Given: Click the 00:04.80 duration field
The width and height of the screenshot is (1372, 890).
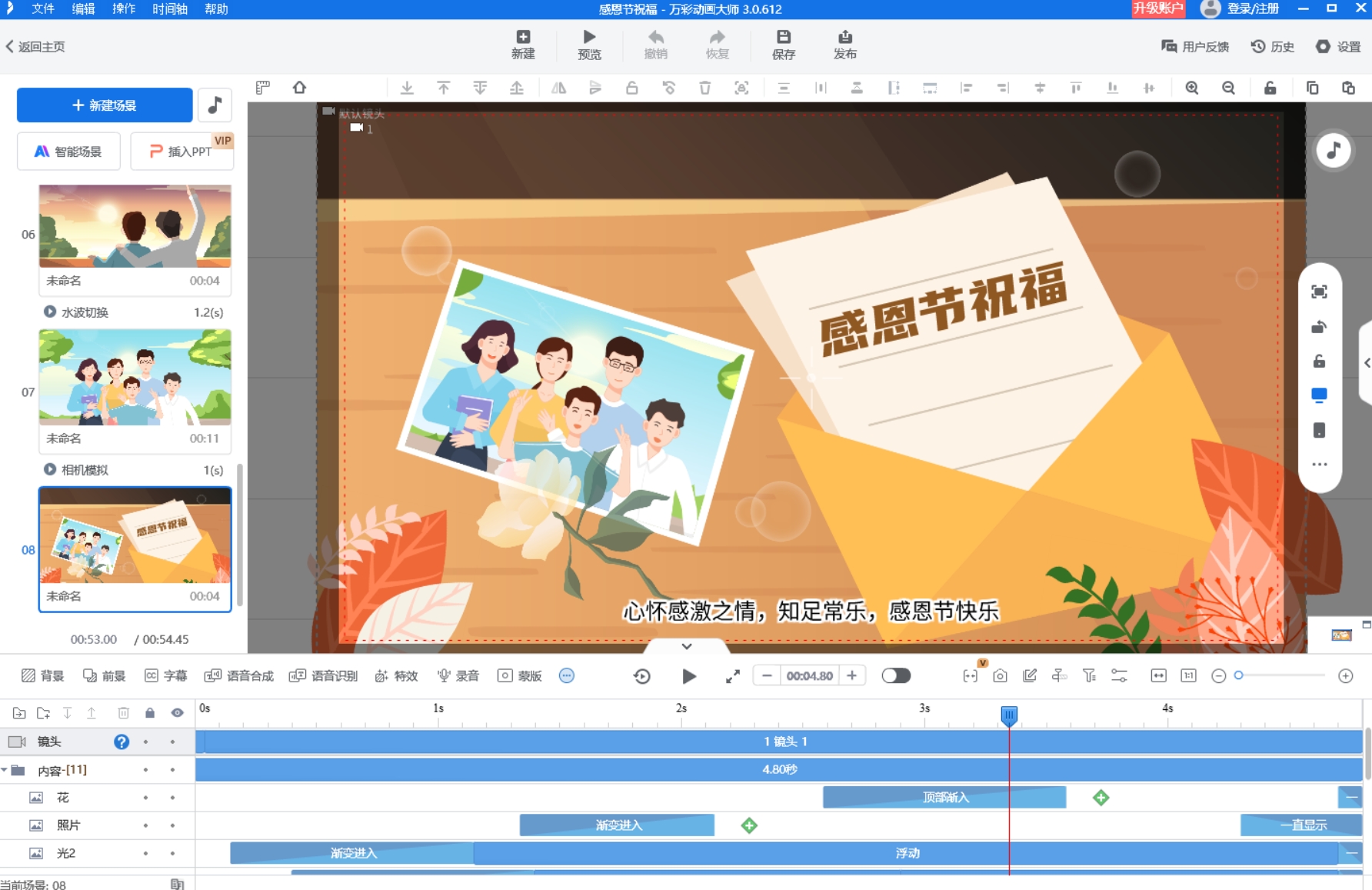Looking at the screenshot, I should click(809, 675).
